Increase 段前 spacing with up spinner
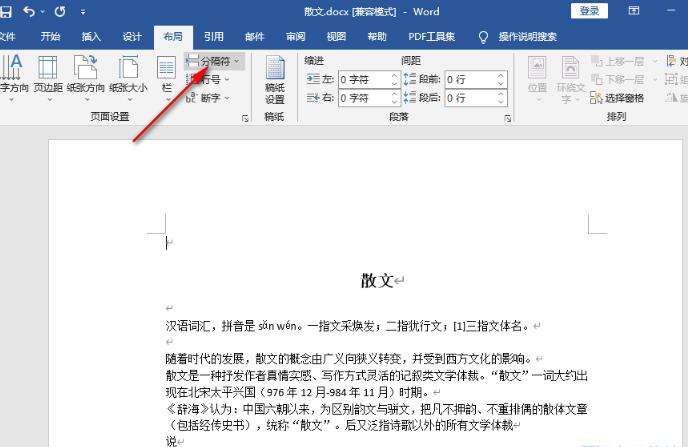Viewport: 688px width, 447px height. point(501,75)
